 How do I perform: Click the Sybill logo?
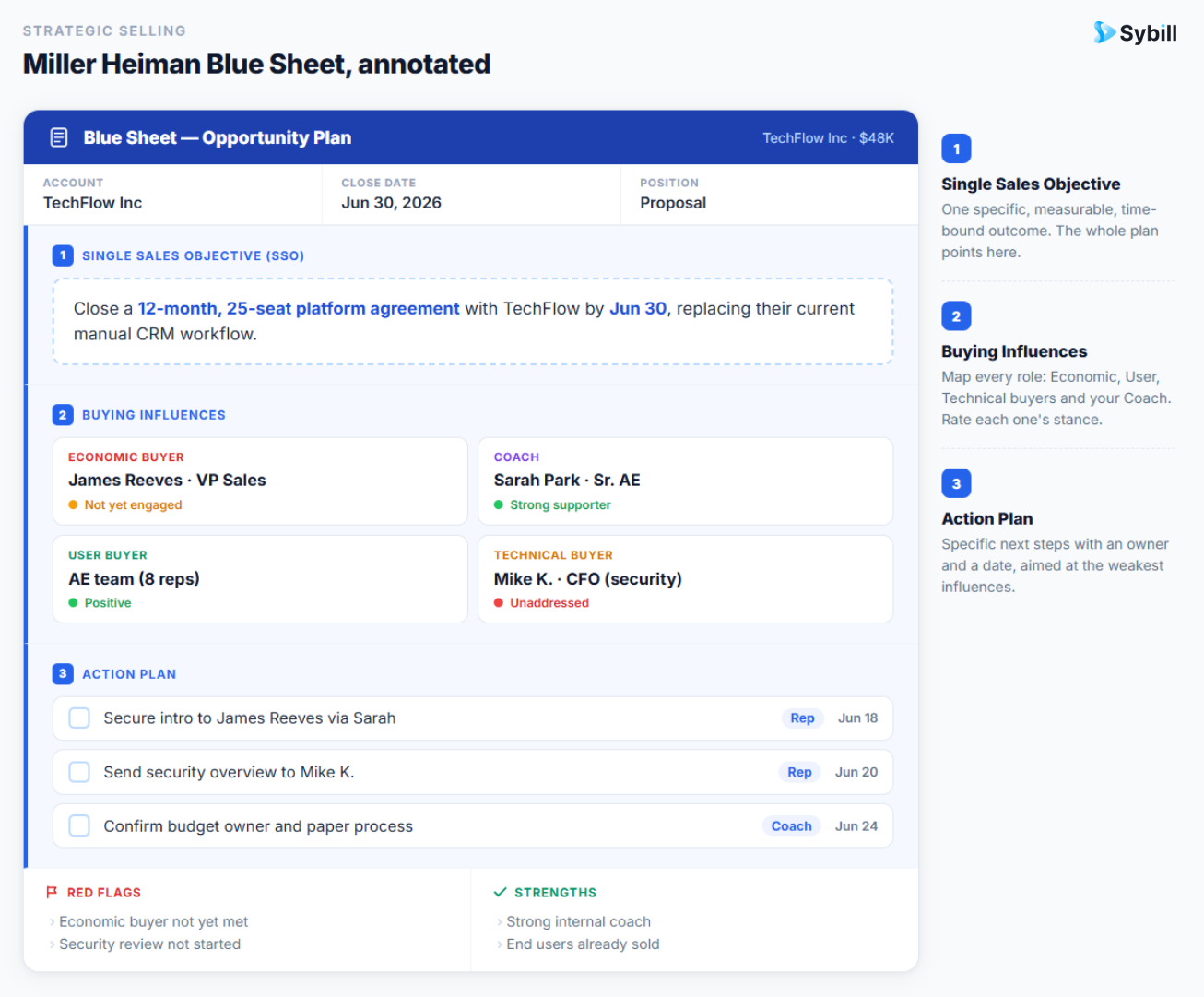click(1135, 33)
